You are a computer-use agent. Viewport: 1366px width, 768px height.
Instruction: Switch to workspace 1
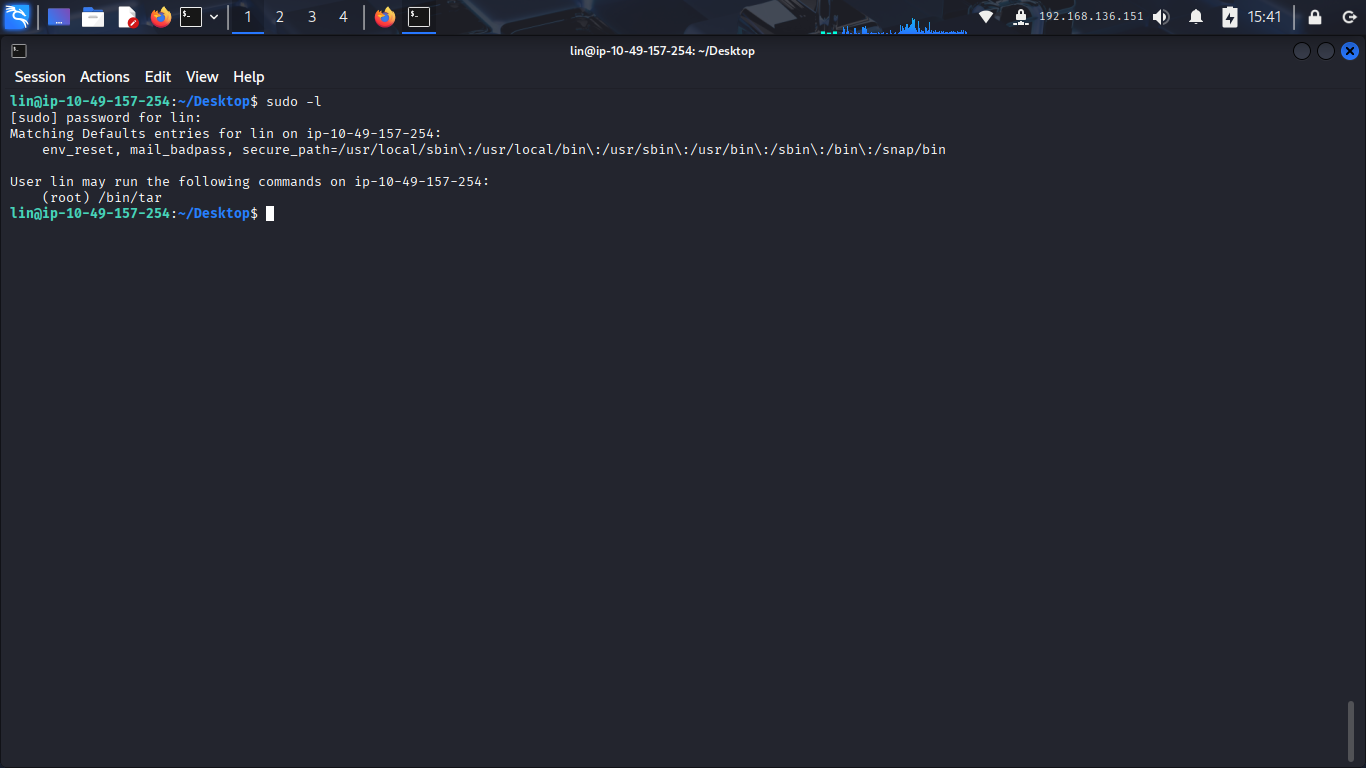pos(248,17)
